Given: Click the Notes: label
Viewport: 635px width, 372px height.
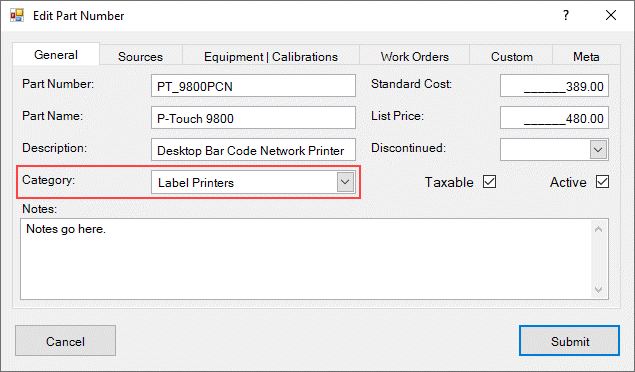Looking at the screenshot, I should coord(40,209).
